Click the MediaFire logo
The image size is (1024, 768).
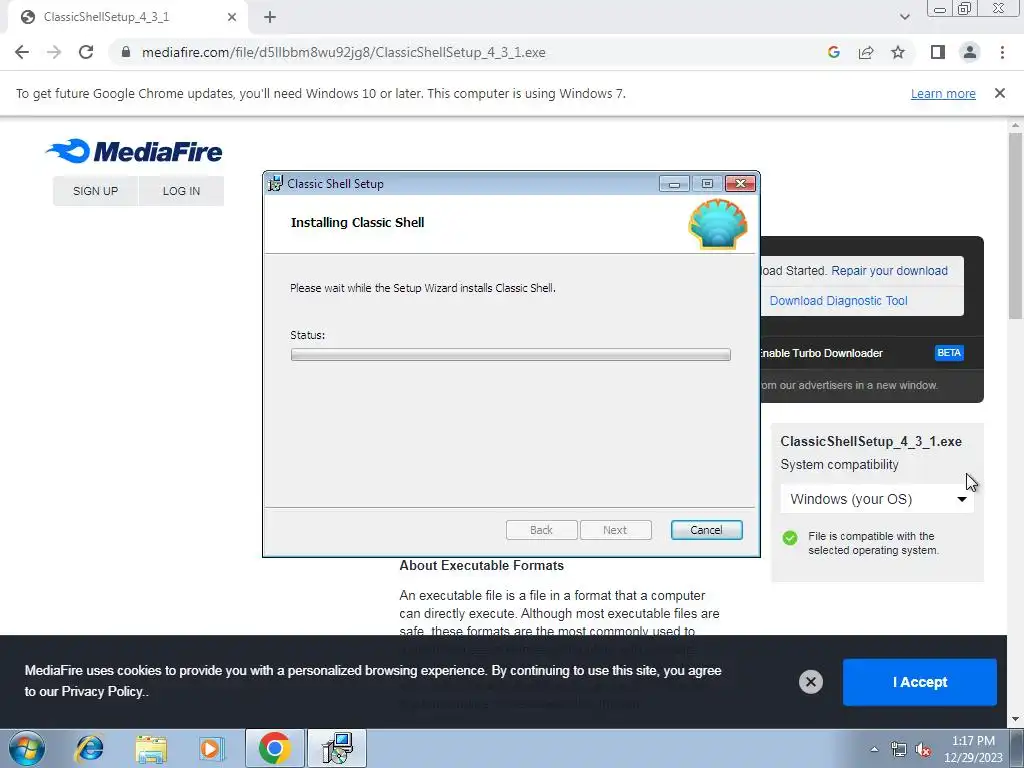[135, 151]
